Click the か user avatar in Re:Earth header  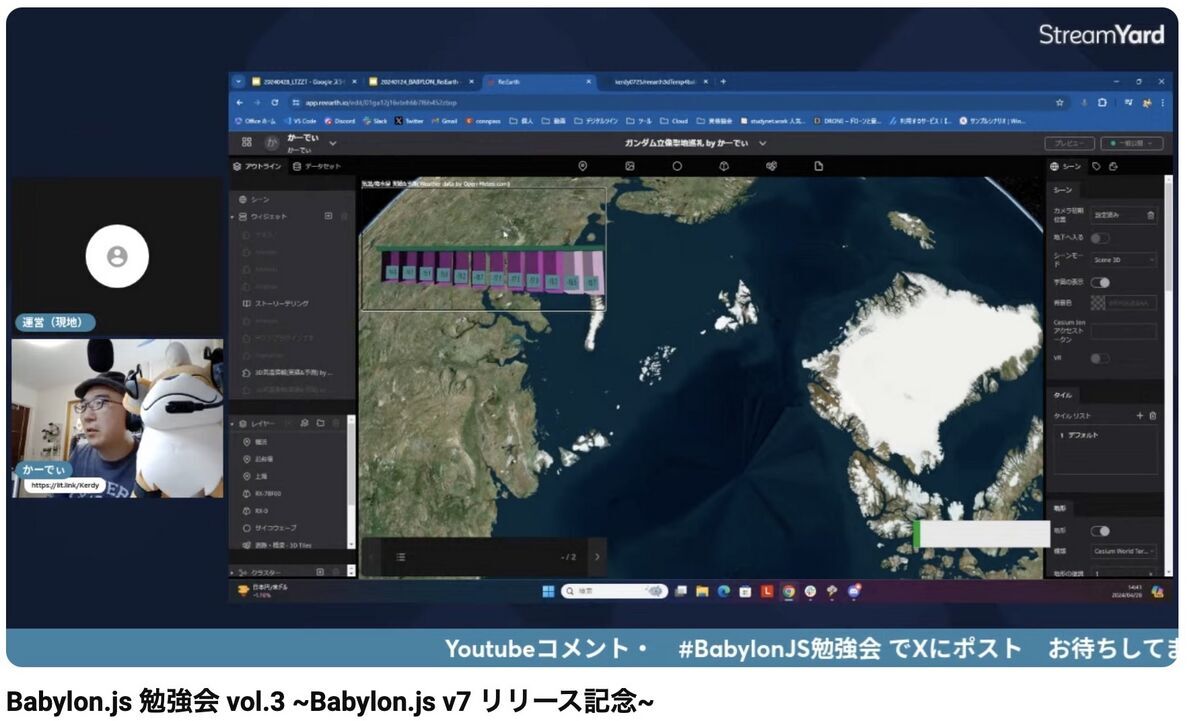pyautogui.click(x=272, y=143)
